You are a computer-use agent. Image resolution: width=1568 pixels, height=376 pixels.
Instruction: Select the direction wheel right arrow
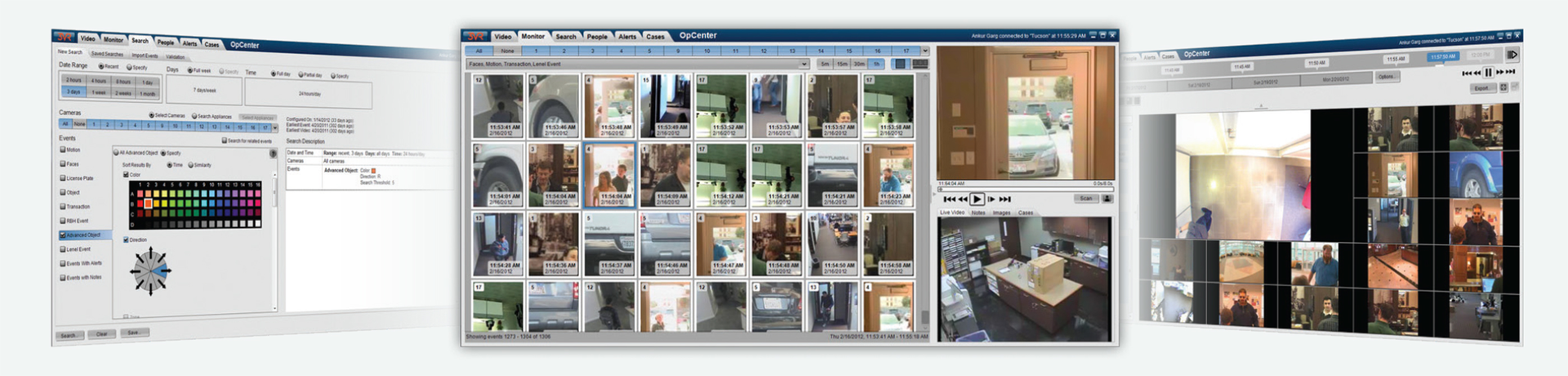pos(167,271)
